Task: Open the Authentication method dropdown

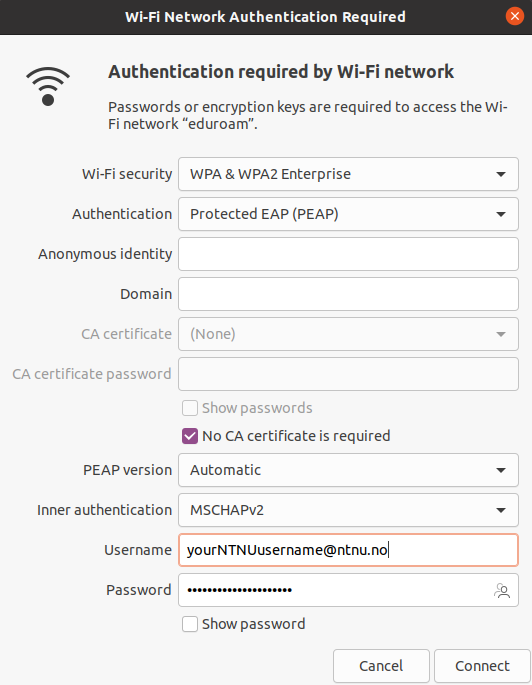Action: coord(348,214)
